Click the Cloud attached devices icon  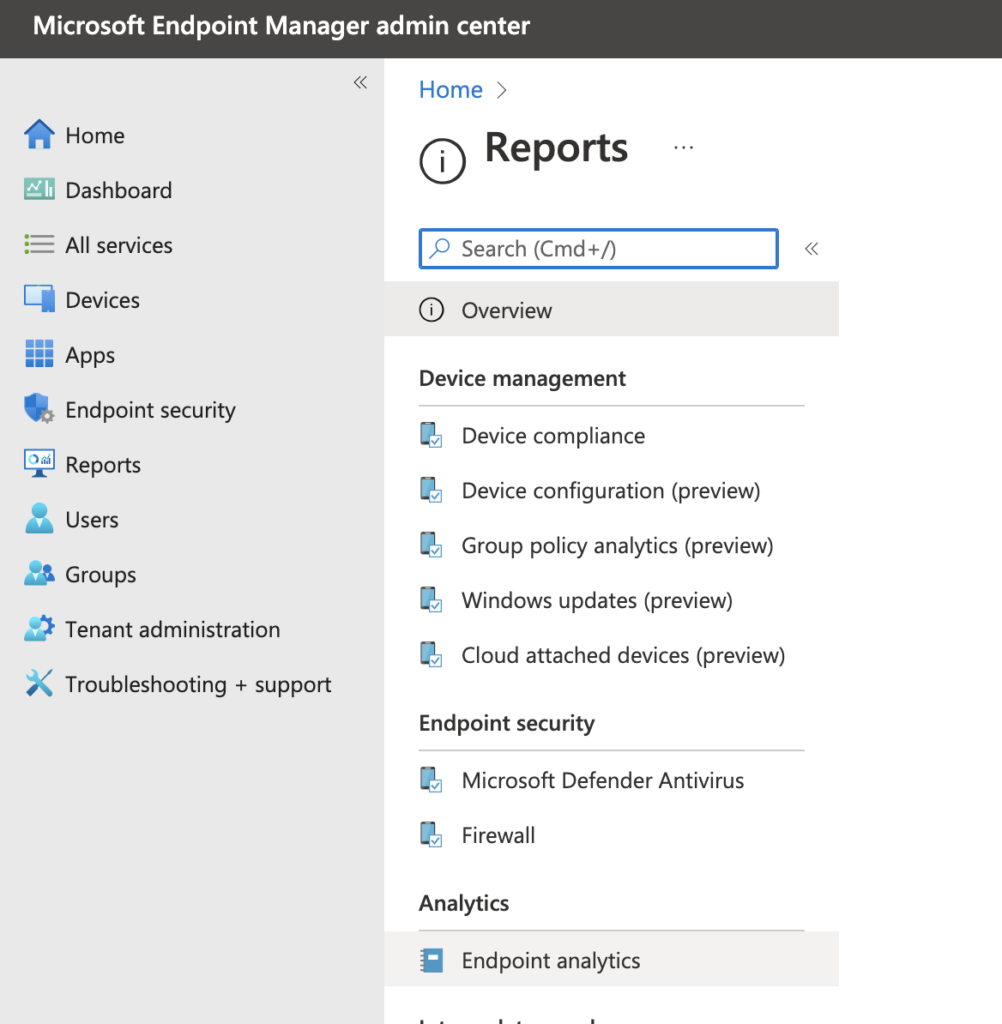tap(431, 654)
